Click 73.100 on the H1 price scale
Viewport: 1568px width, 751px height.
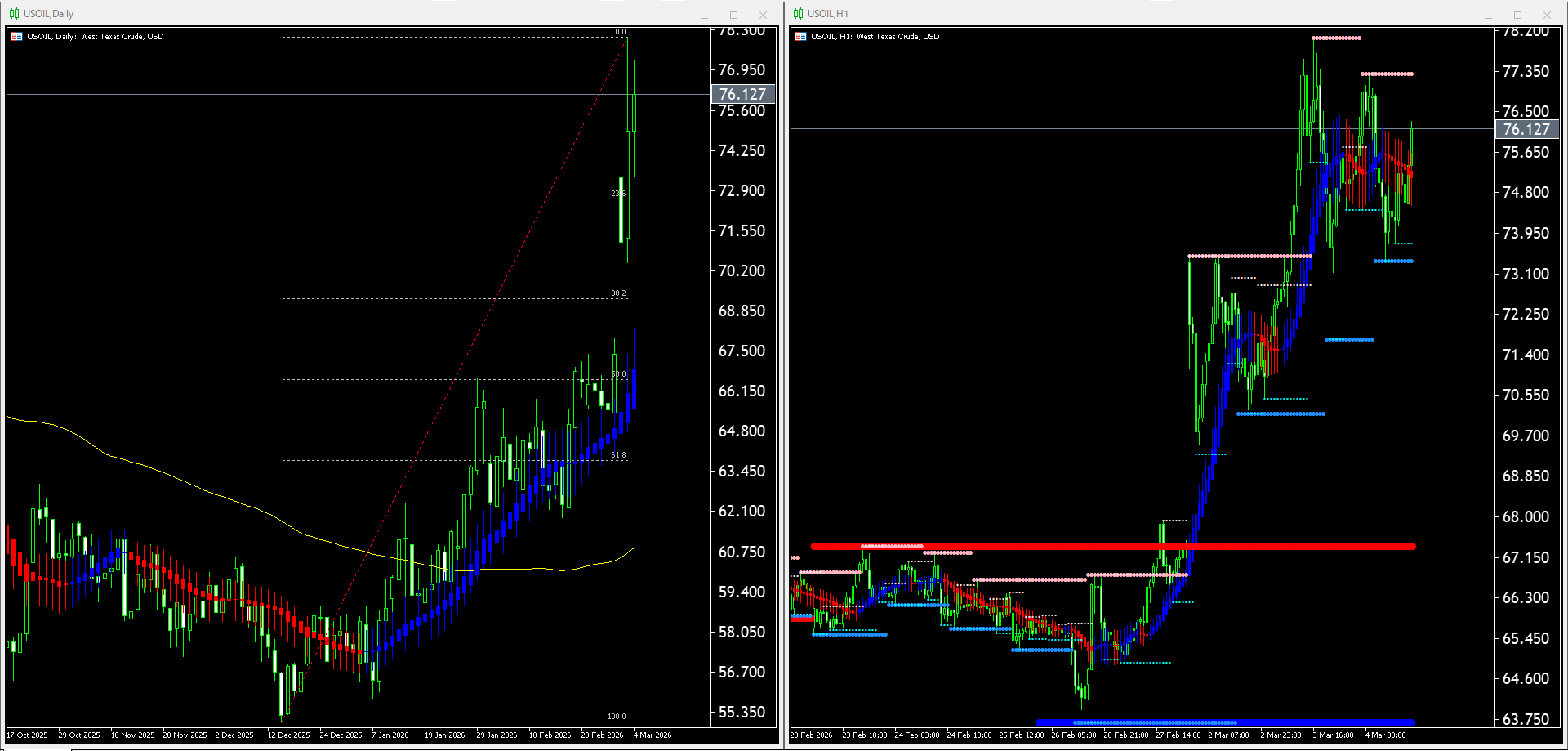[1526, 274]
